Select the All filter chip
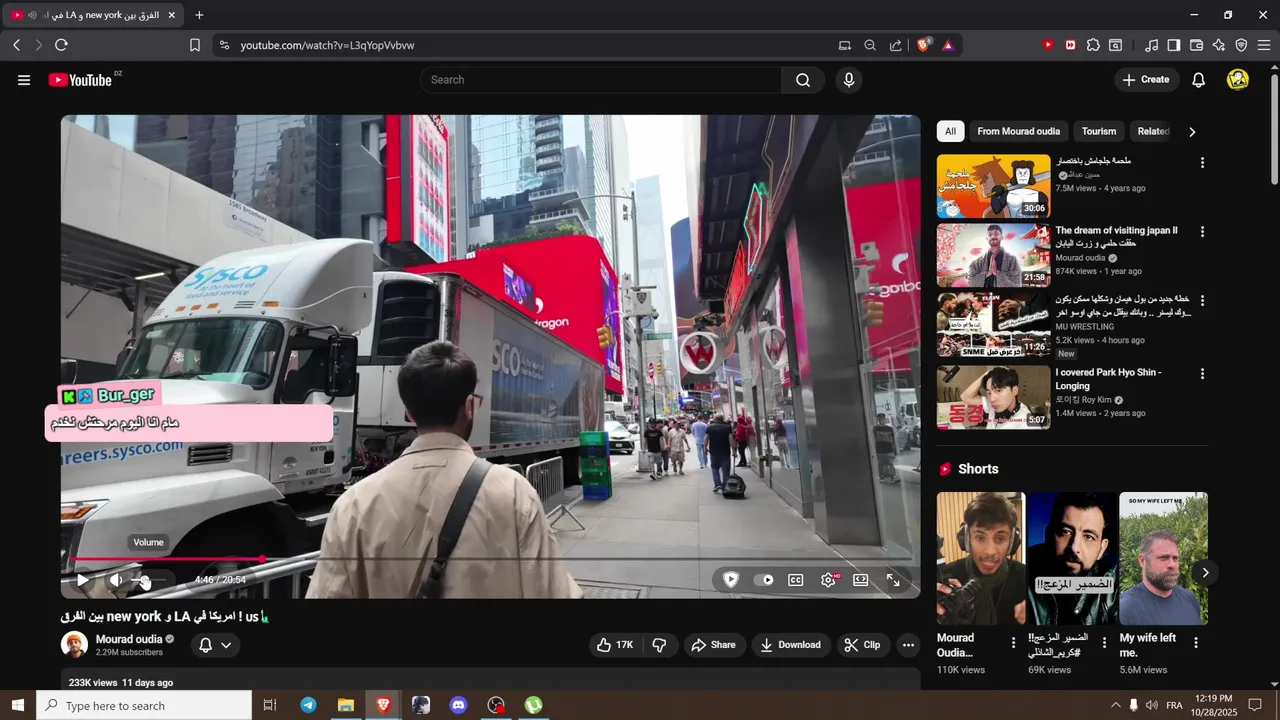 tap(950, 131)
